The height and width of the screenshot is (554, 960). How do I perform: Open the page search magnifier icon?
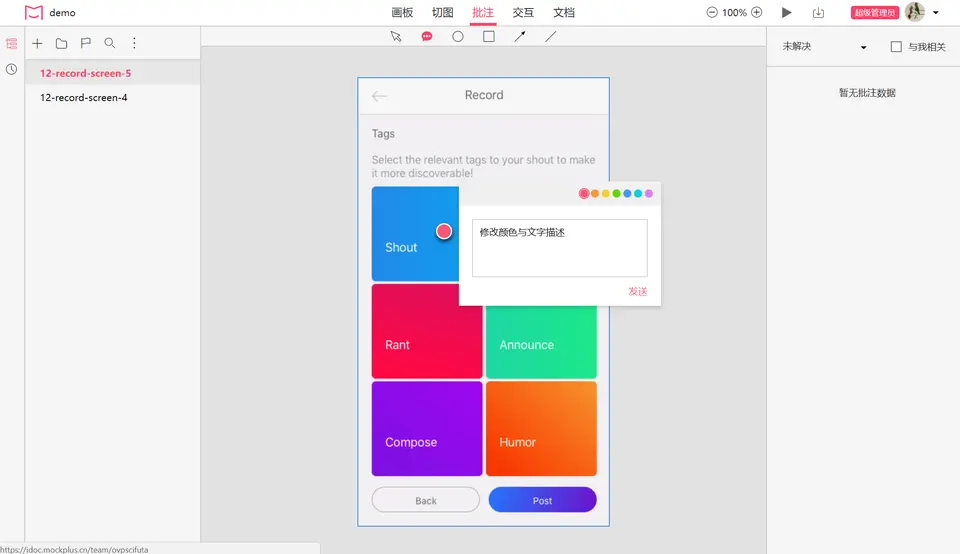point(110,43)
